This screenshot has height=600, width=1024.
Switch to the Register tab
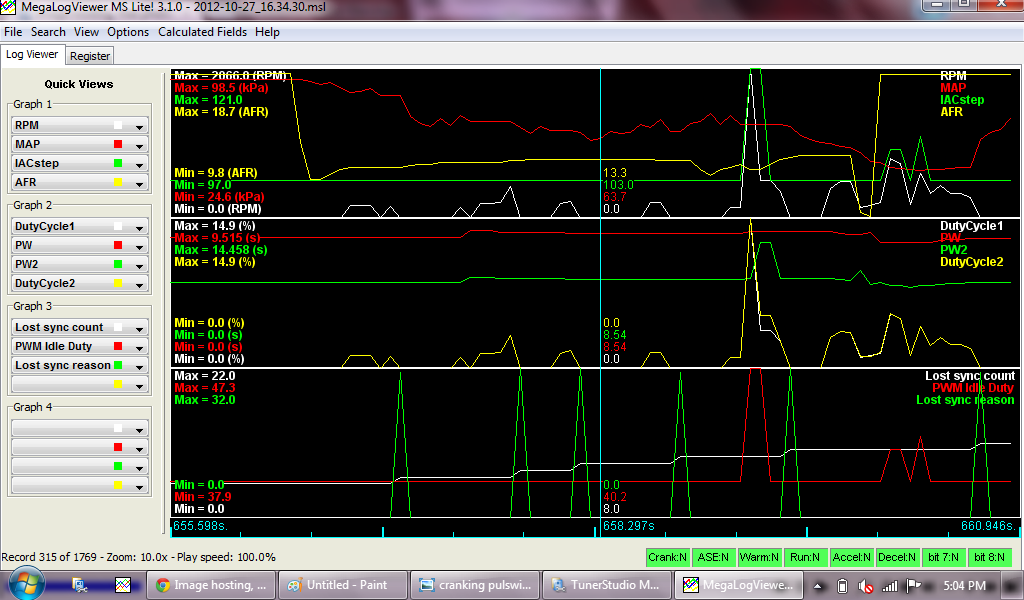90,56
